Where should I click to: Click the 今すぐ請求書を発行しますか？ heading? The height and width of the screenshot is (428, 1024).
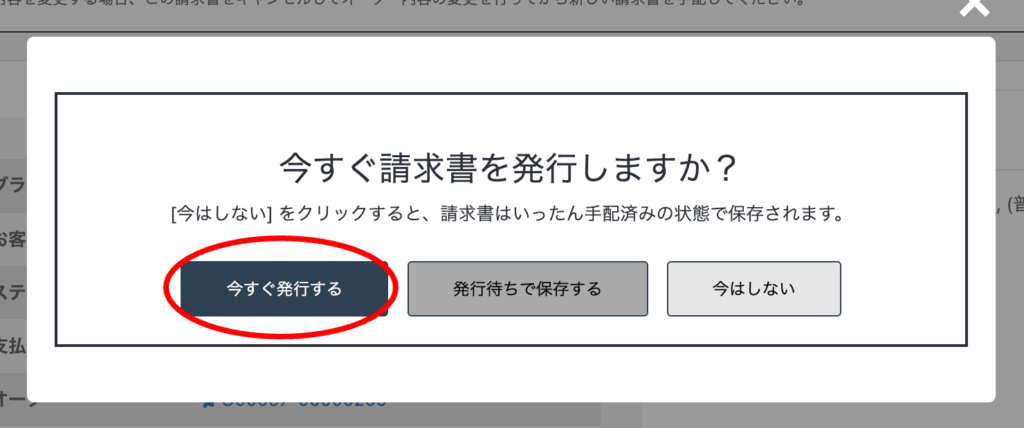pyautogui.click(x=509, y=171)
